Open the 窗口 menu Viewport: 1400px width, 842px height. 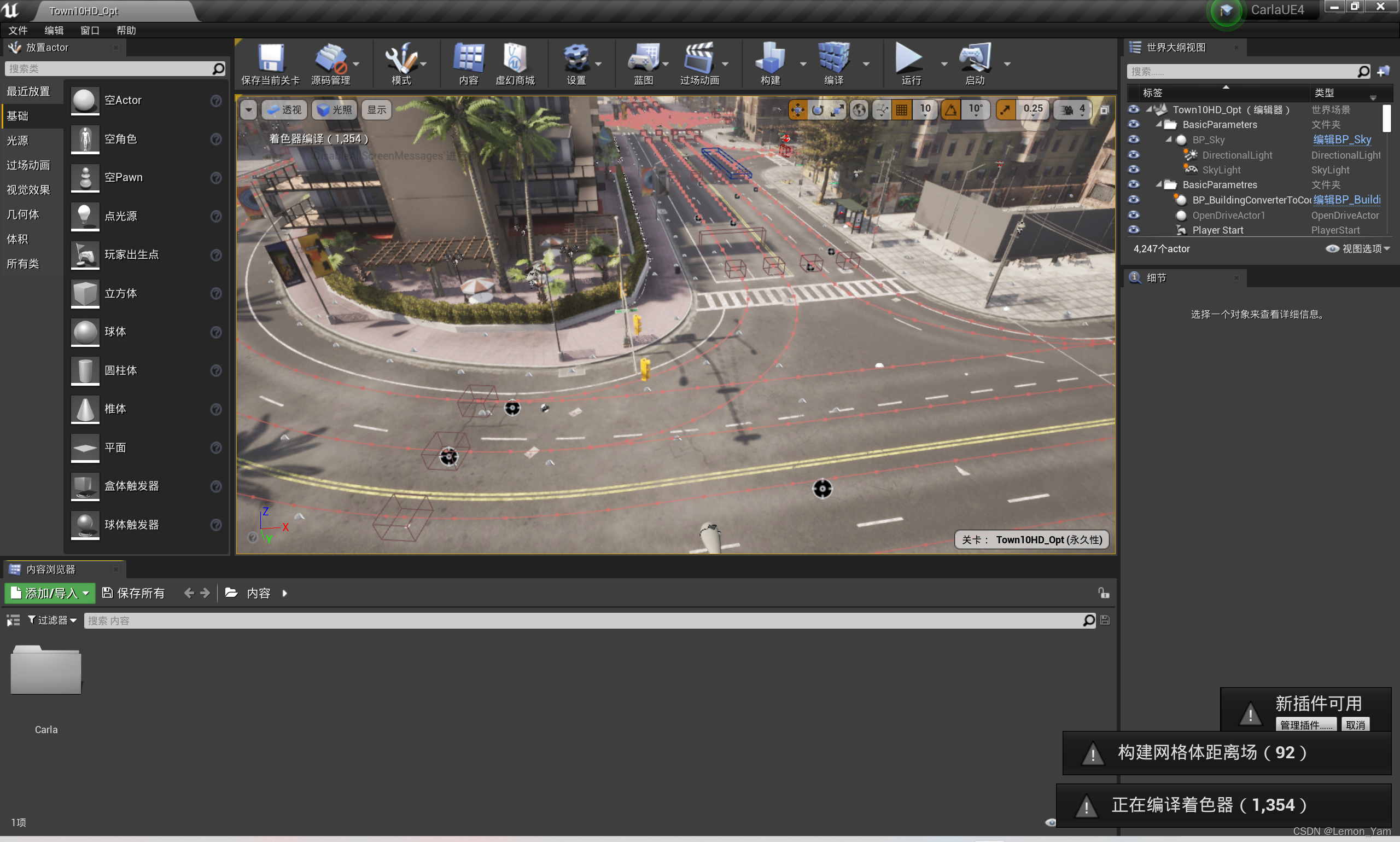point(90,30)
